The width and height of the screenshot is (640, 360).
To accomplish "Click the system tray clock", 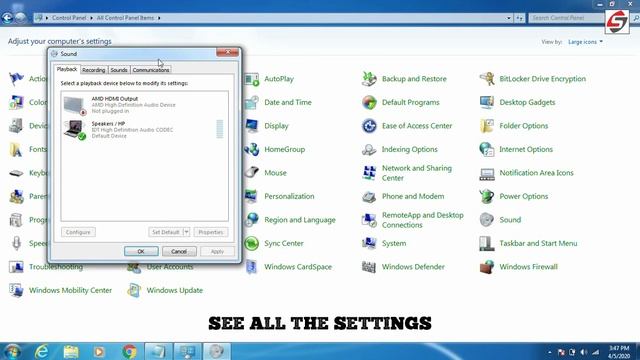I will click(x=619, y=352).
